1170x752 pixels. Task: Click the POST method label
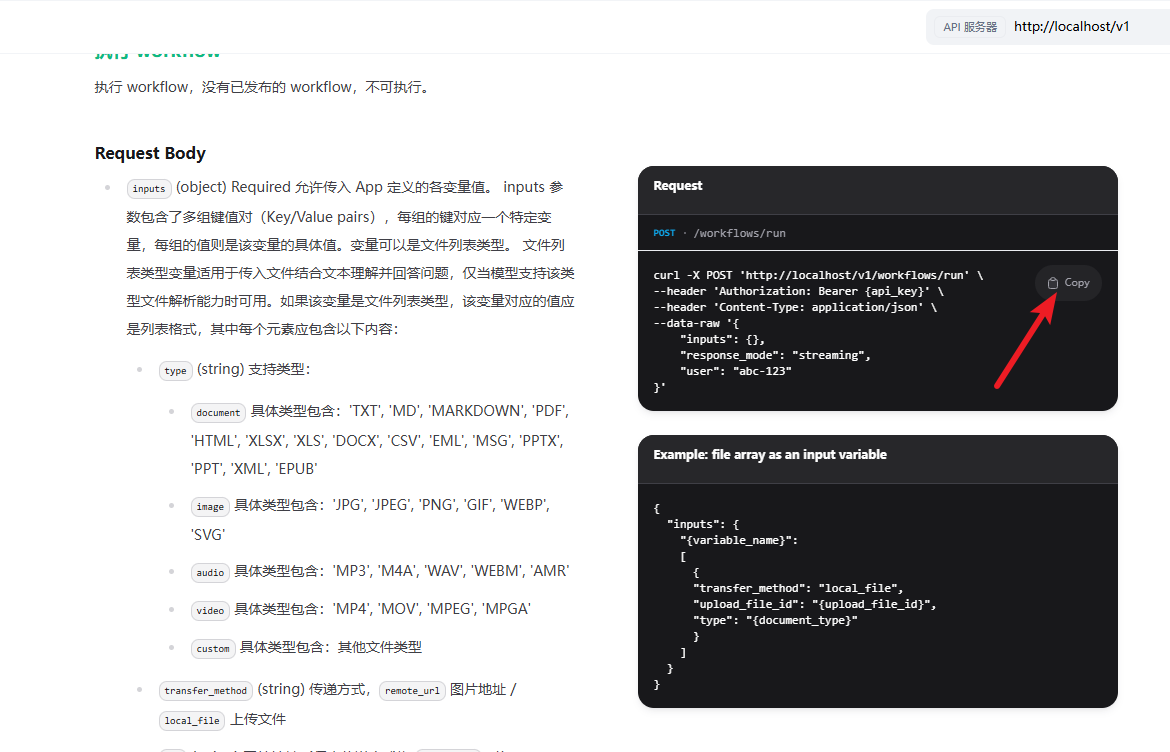click(x=664, y=233)
